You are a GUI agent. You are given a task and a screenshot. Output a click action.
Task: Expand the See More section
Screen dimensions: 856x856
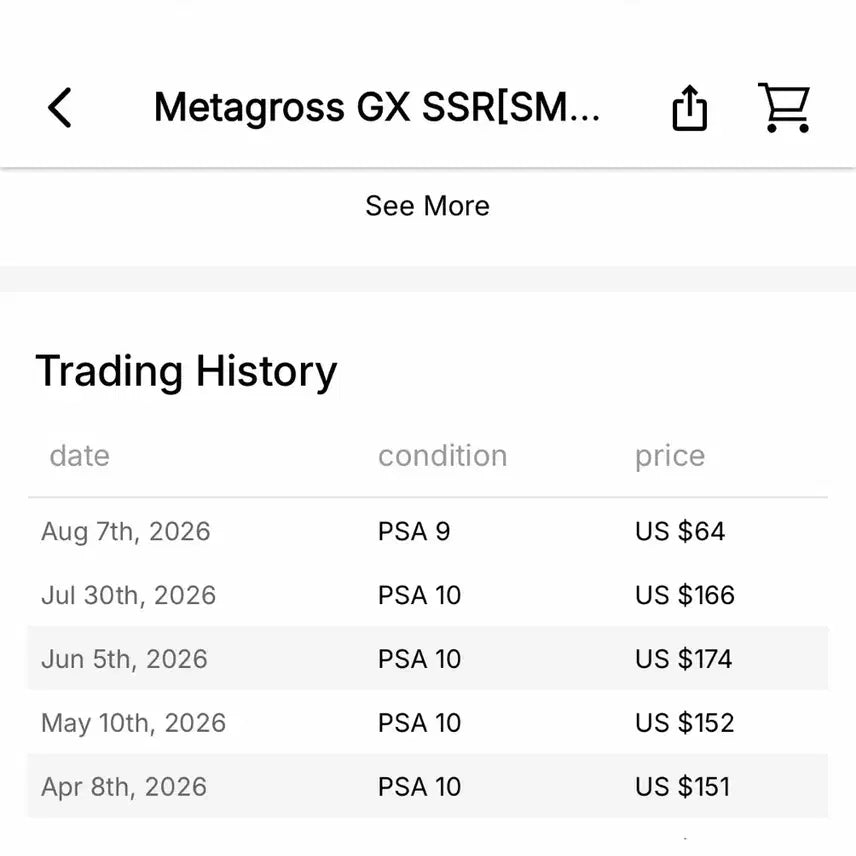click(x=427, y=206)
